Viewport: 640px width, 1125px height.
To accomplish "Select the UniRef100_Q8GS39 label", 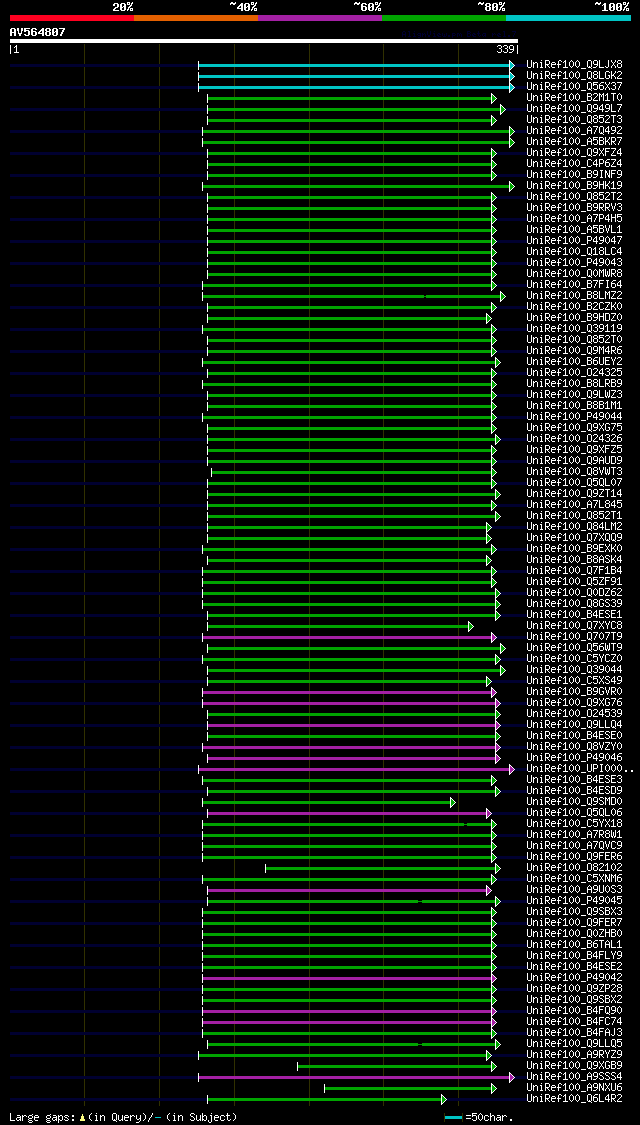I will (574, 603).
